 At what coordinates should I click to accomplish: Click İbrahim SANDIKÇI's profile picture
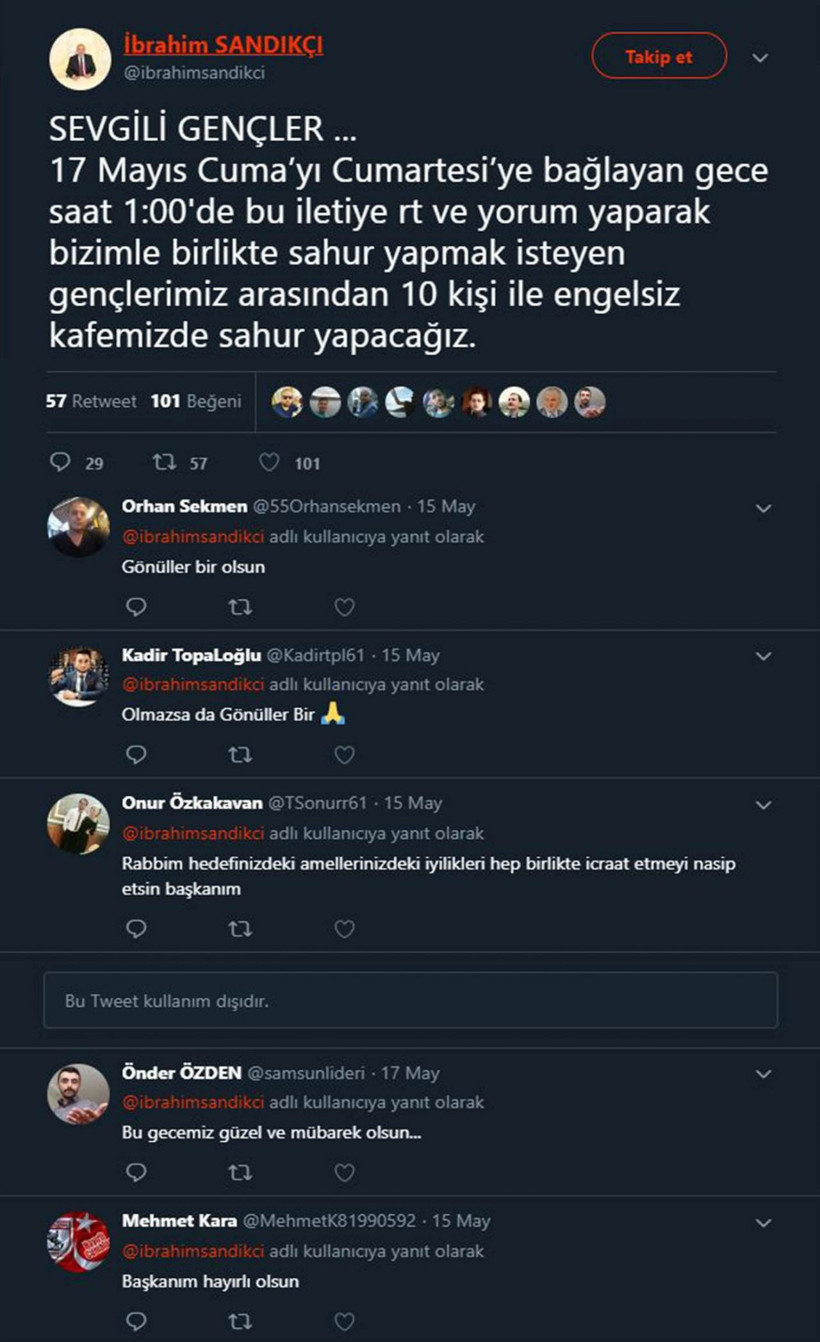(x=81, y=58)
